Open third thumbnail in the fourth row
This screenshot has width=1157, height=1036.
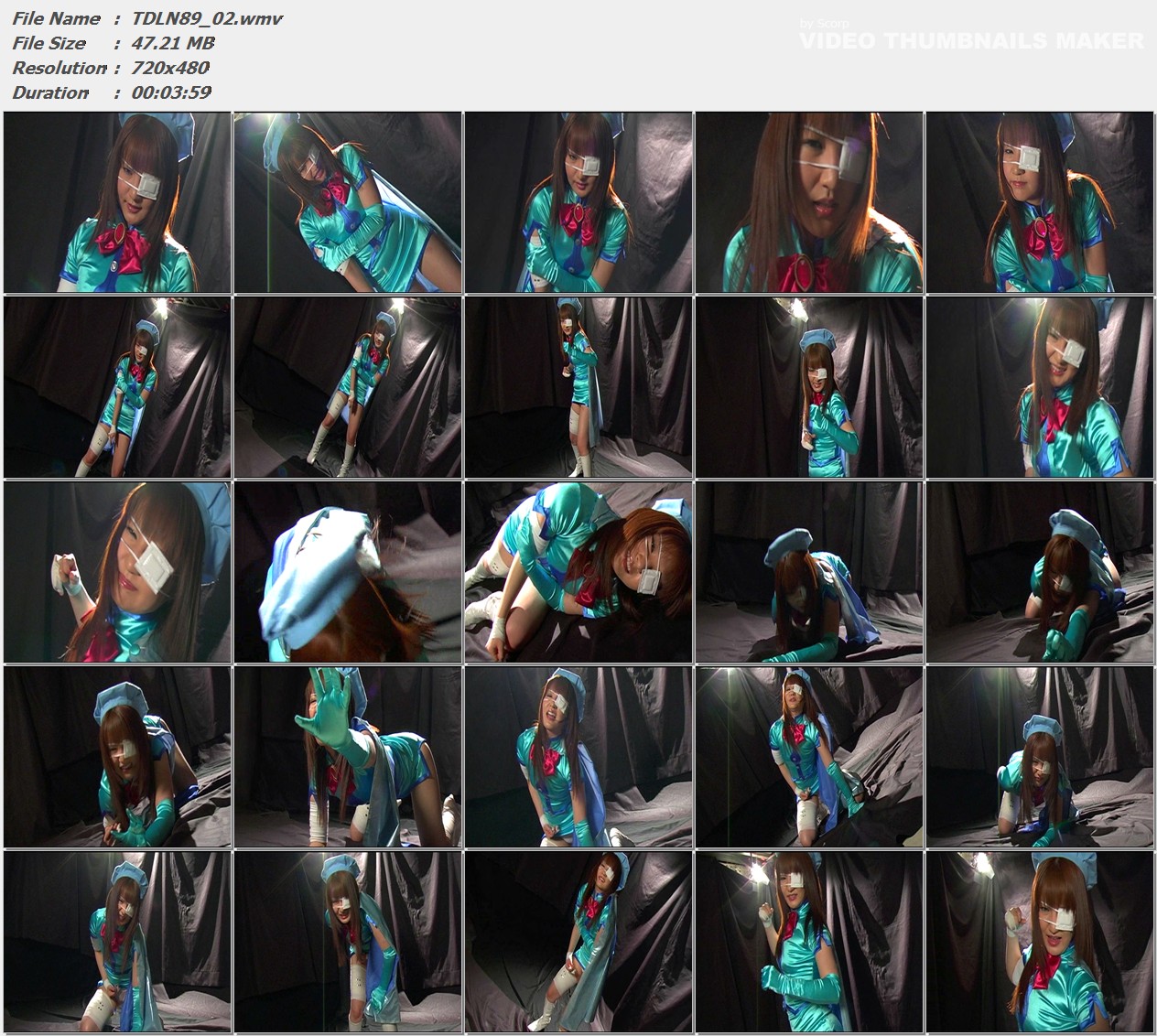(578, 757)
